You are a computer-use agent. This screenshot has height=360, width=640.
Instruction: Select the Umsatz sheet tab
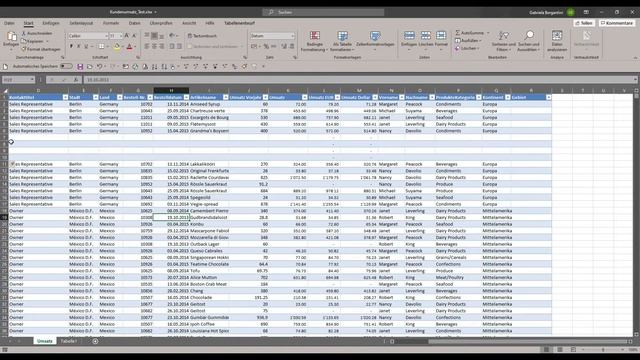pyautogui.click(x=44, y=341)
